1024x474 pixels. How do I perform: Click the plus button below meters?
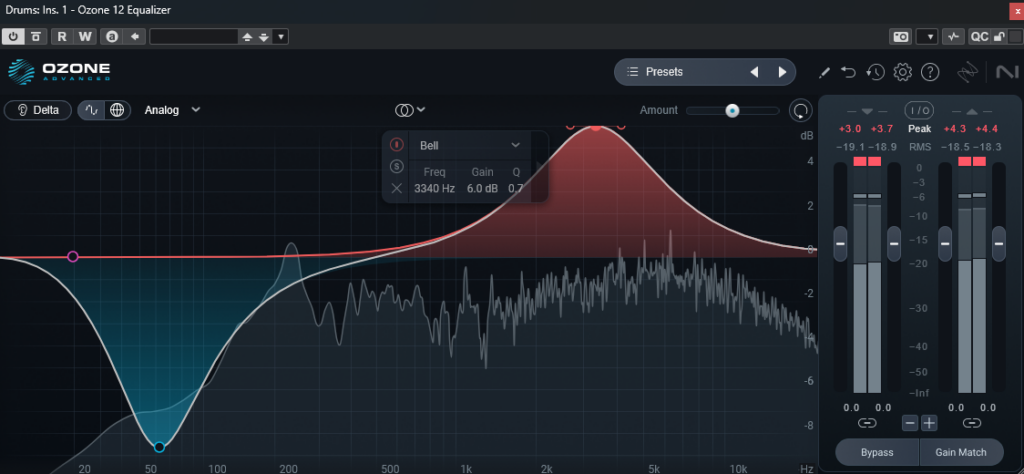click(929, 423)
